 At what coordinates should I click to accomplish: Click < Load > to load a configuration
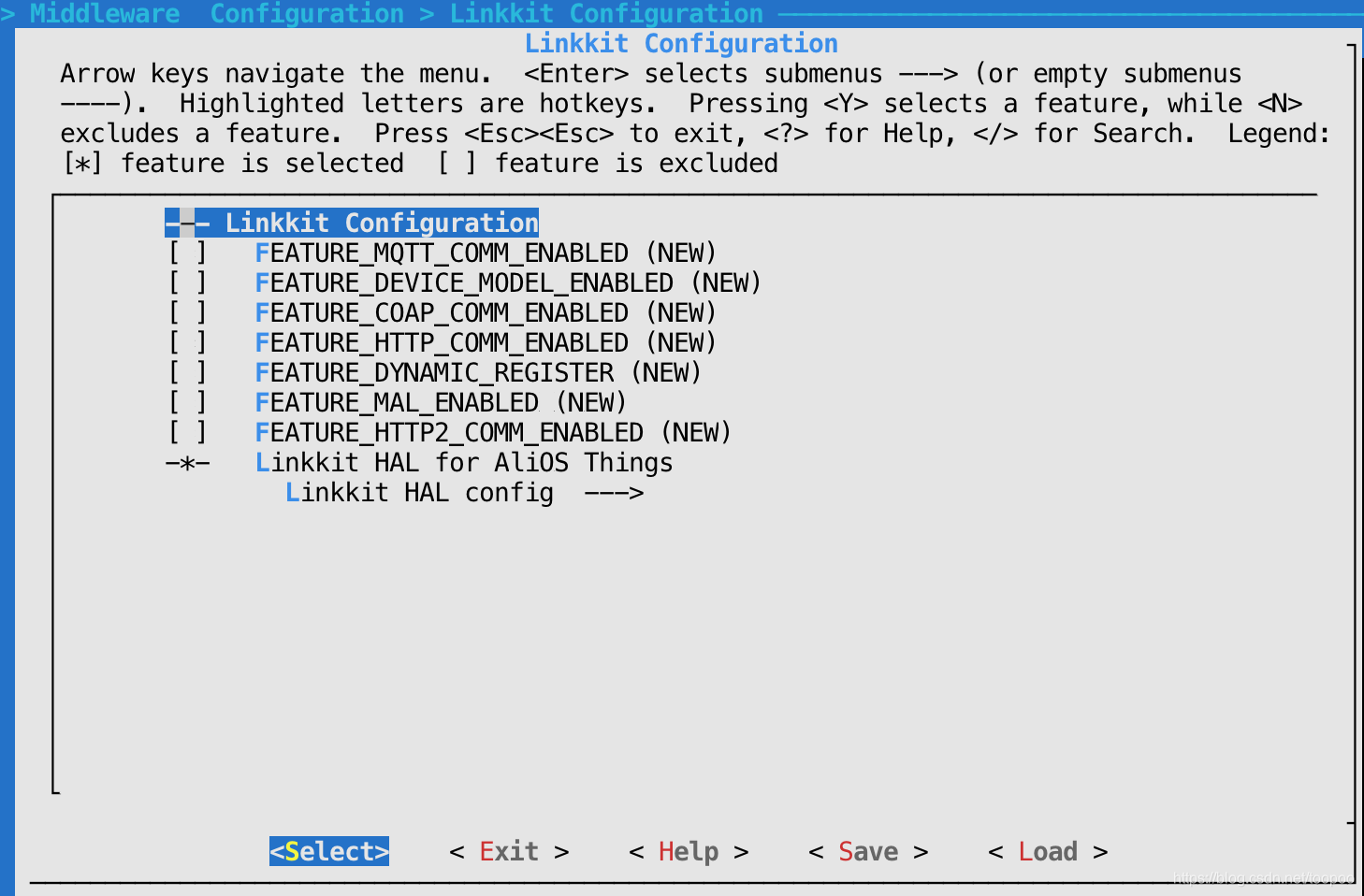(x=1048, y=851)
